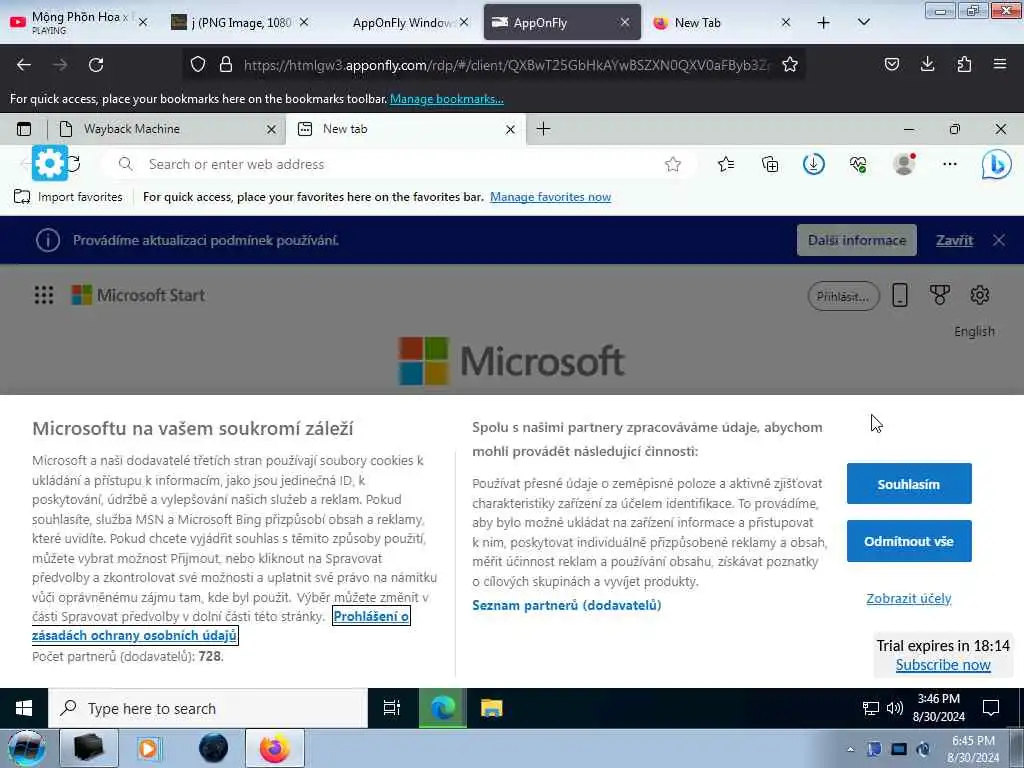The width and height of the screenshot is (1024, 768).
Task: Close the Edge New tab
Action: point(510,129)
